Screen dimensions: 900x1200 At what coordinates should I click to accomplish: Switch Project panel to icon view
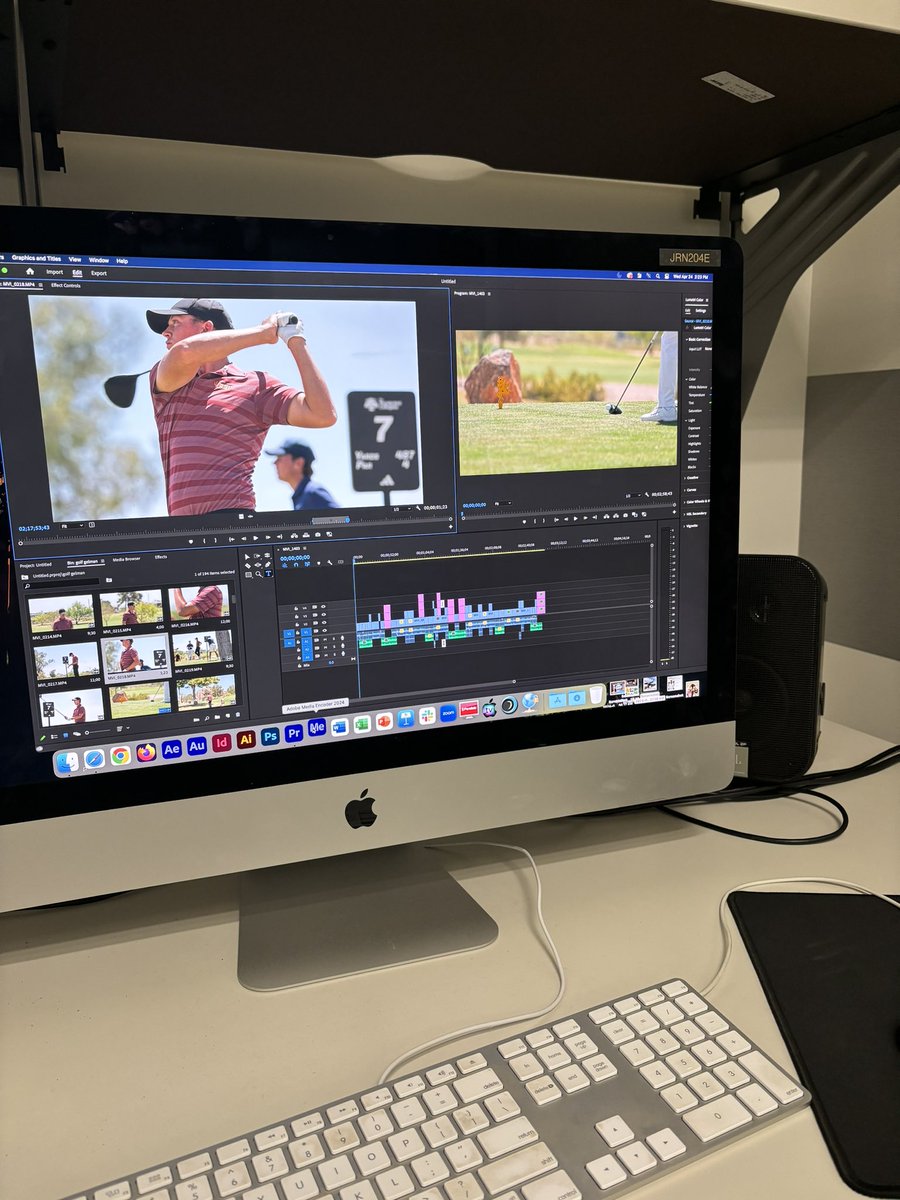point(65,735)
